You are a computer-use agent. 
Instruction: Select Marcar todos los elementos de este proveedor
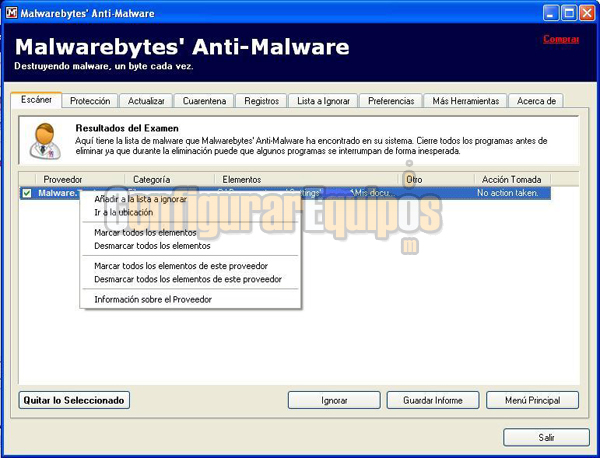coord(190,266)
